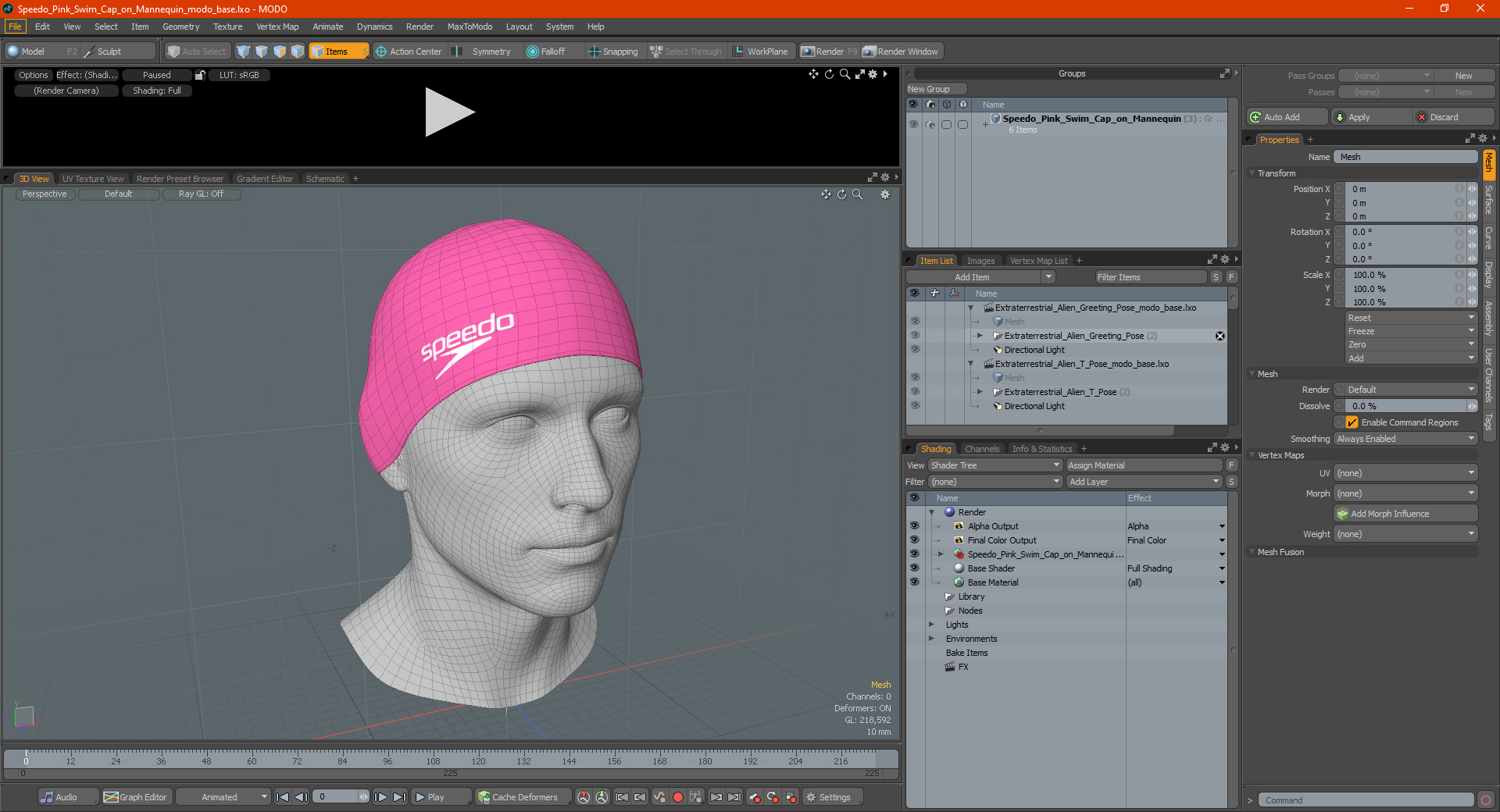Screen dimensions: 1500x812
Task: Open Falloff options
Action: click(x=552, y=52)
